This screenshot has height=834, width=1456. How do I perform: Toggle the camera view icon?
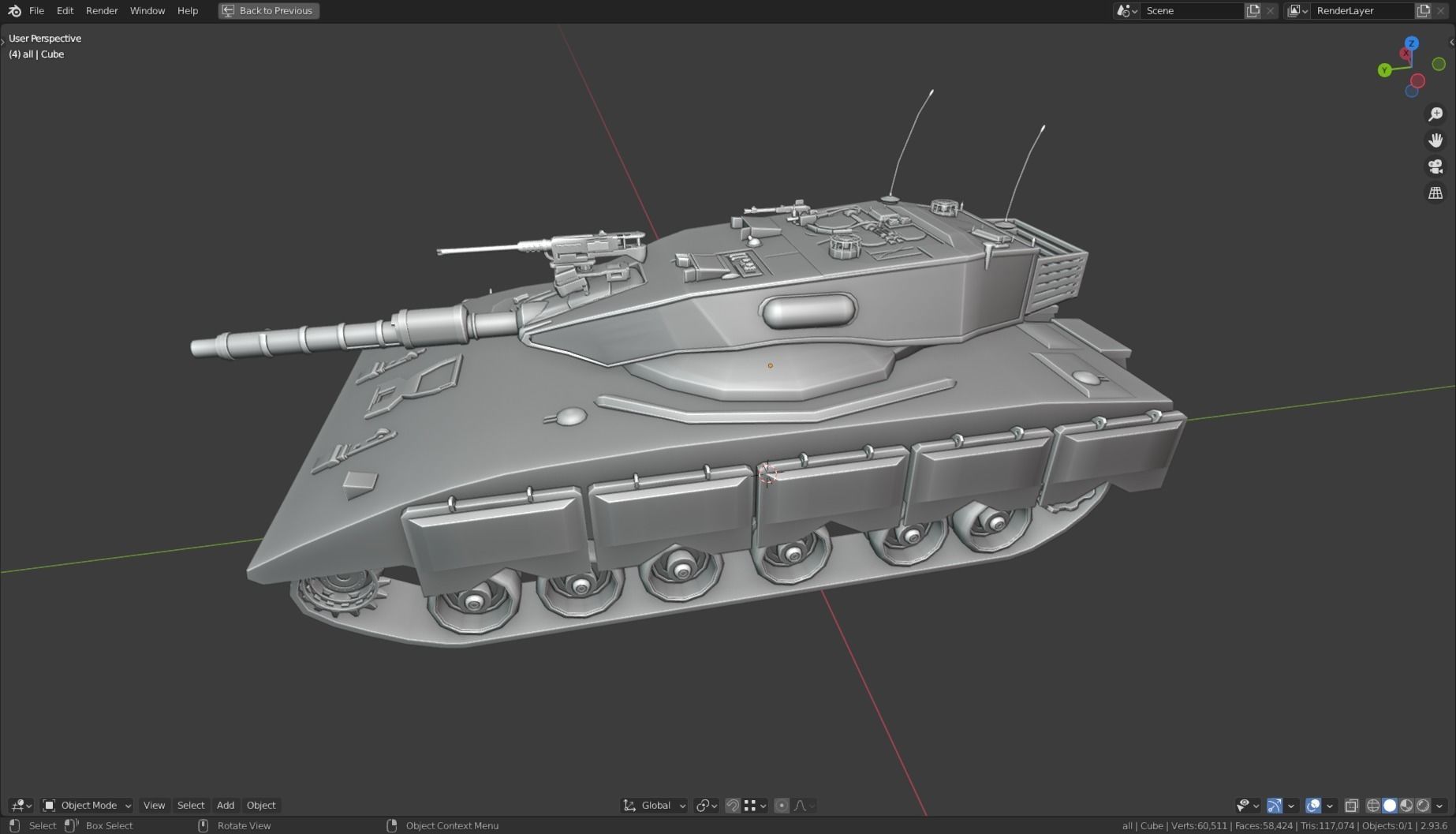point(1435,166)
